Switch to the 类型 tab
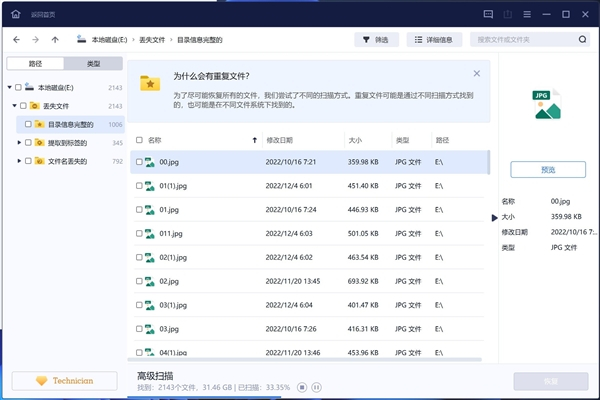 (93, 63)
